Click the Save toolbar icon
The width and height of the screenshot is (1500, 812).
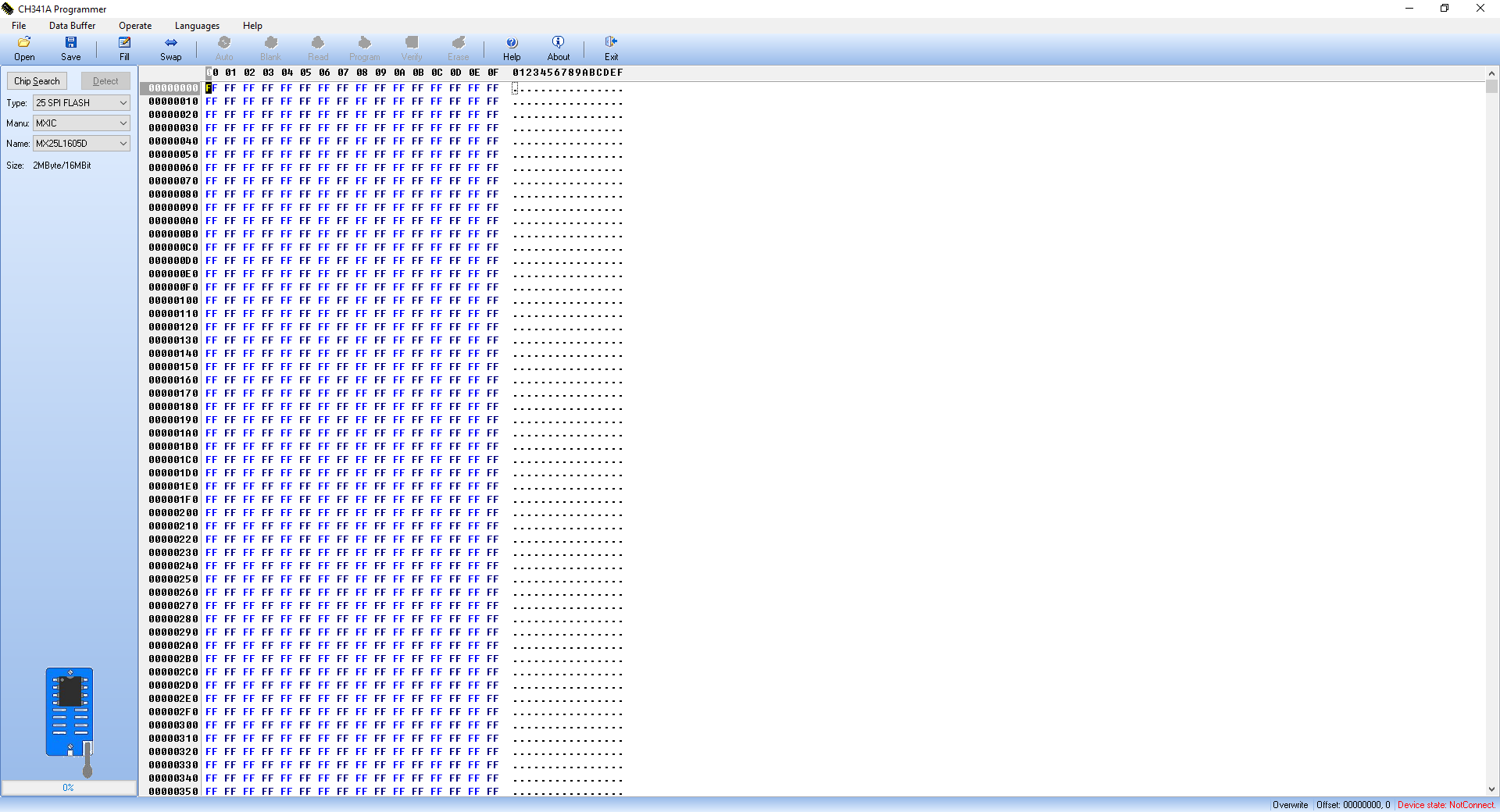pos(70,48)
